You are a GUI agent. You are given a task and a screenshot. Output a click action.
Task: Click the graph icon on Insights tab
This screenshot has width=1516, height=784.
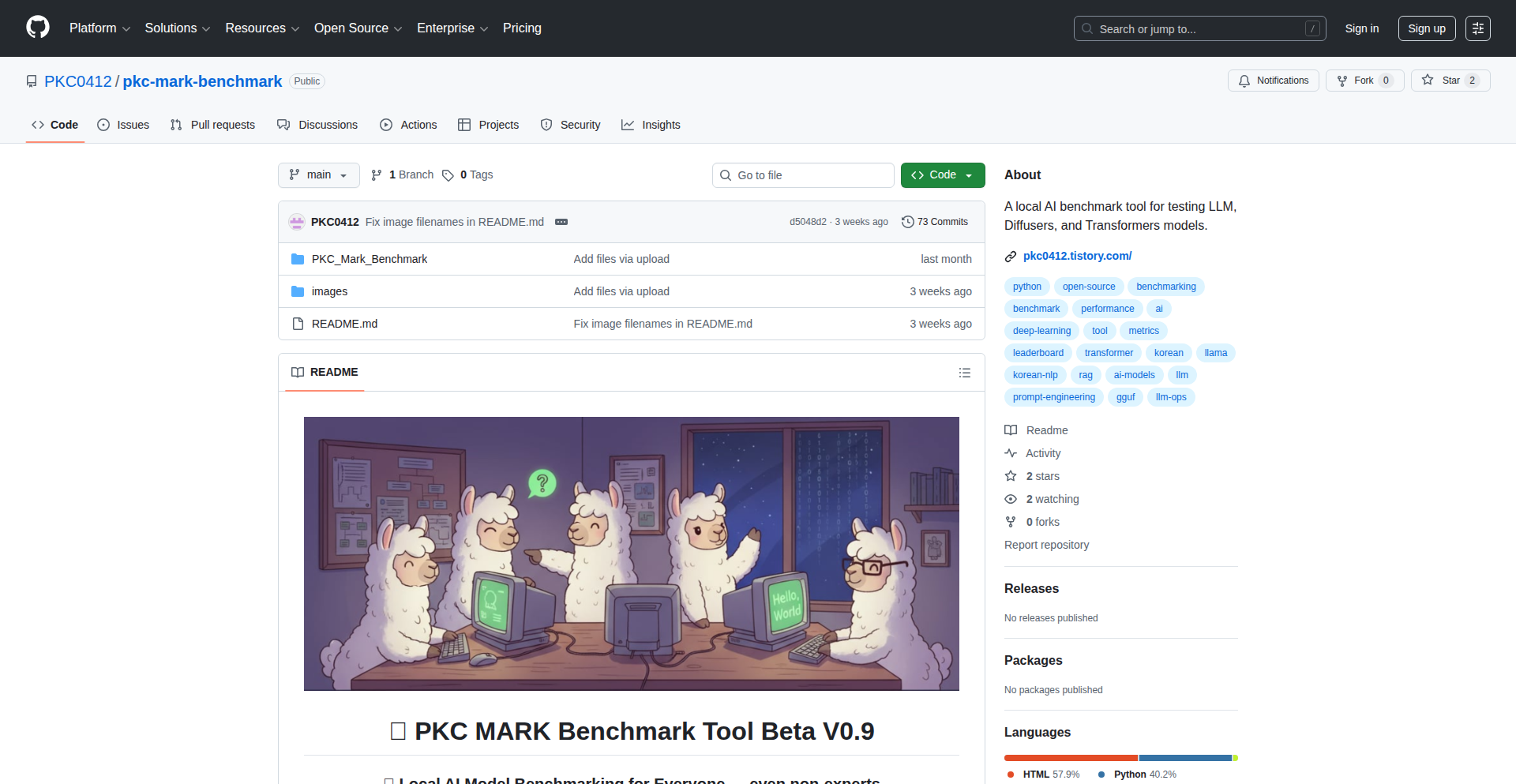pos(628,125)
